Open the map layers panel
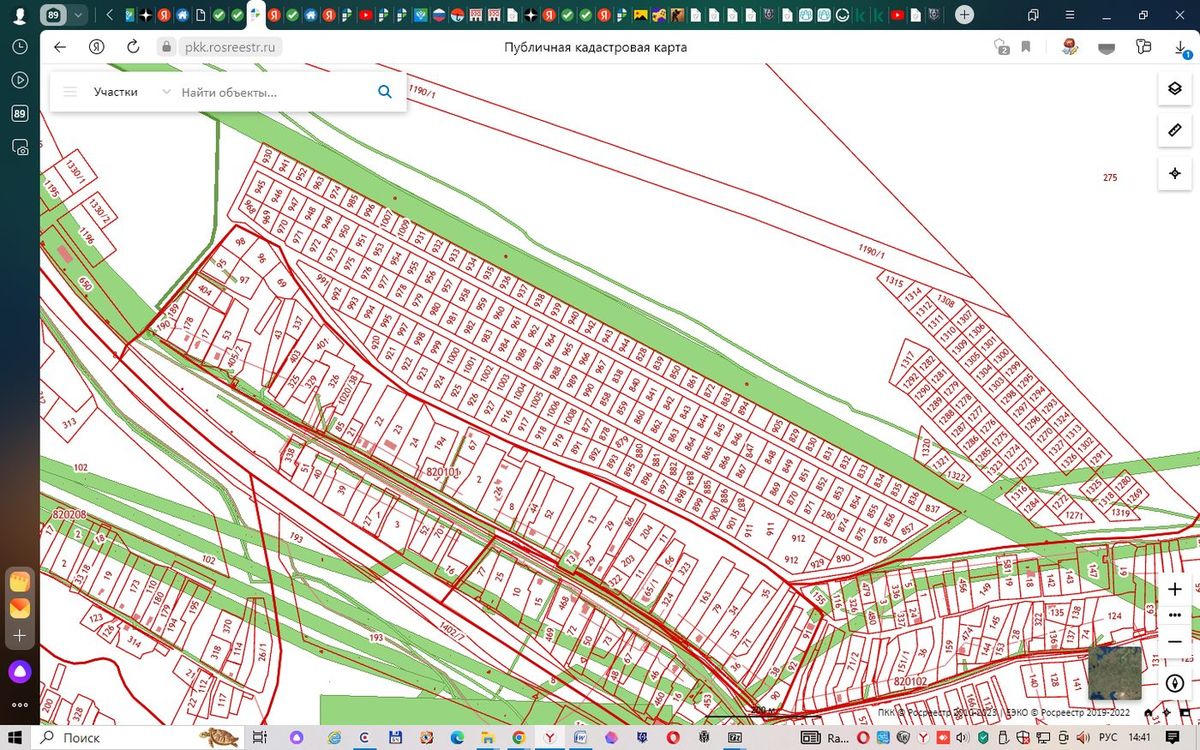 [x=1175, y=88]
